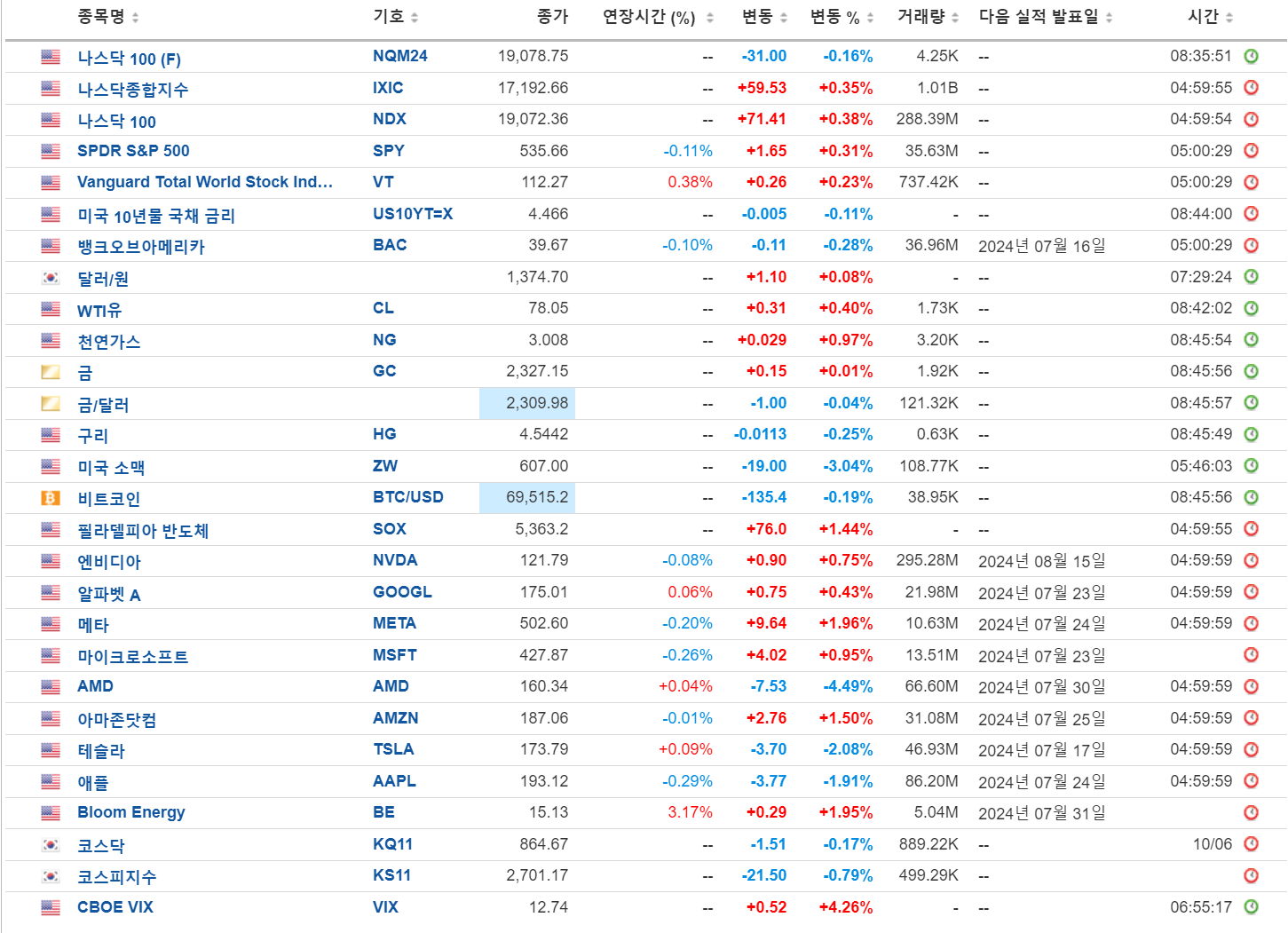Image resolution: width=1288 pixels, height=933 pixels.
Task: Click the KQ11 ticker symbol
Action: point(392,844)
